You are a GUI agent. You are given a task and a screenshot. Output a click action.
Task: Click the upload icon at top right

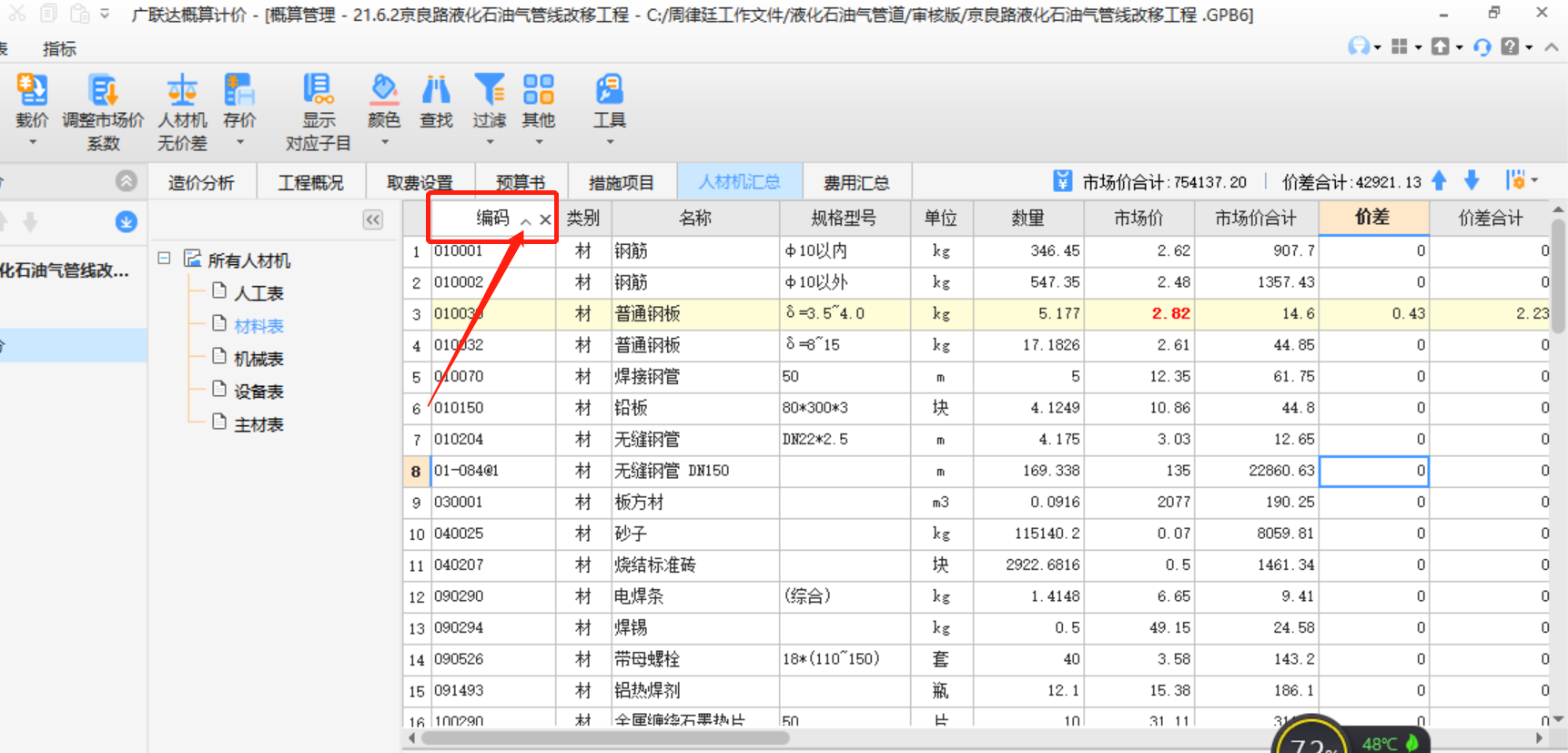click(1441, 46)
